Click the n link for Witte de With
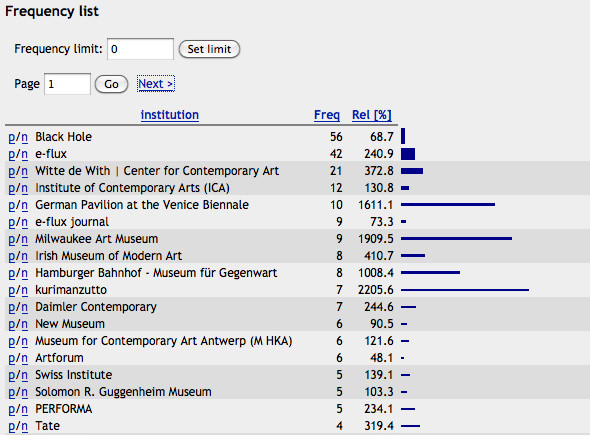 24,171
